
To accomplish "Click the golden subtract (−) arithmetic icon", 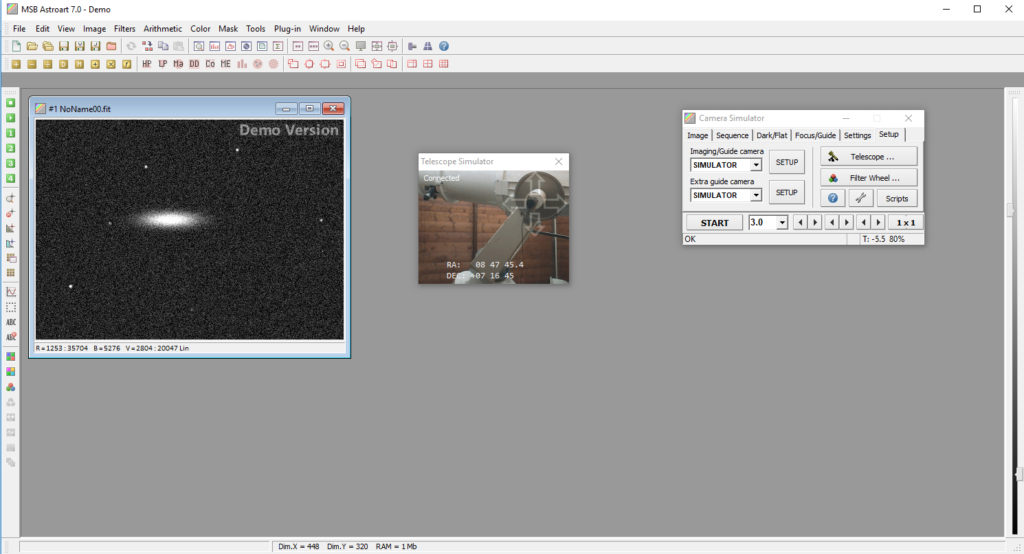I will [32, 64].
